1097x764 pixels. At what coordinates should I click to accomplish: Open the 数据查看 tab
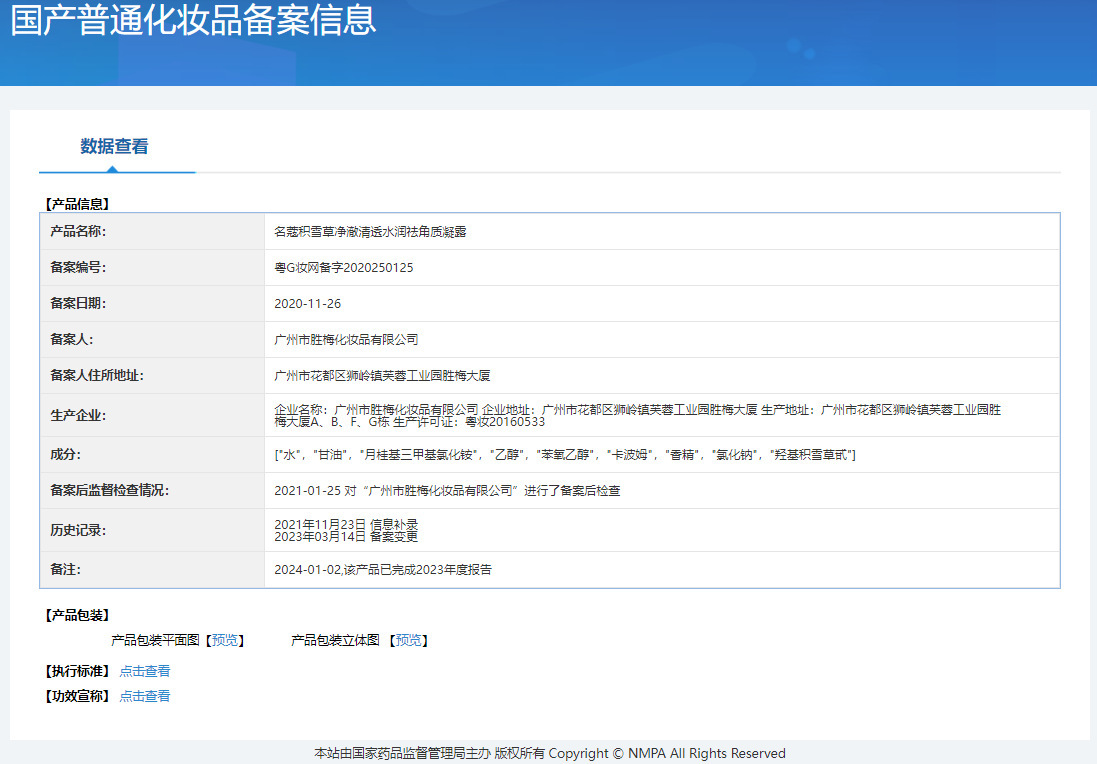click(x=114, y=146)
